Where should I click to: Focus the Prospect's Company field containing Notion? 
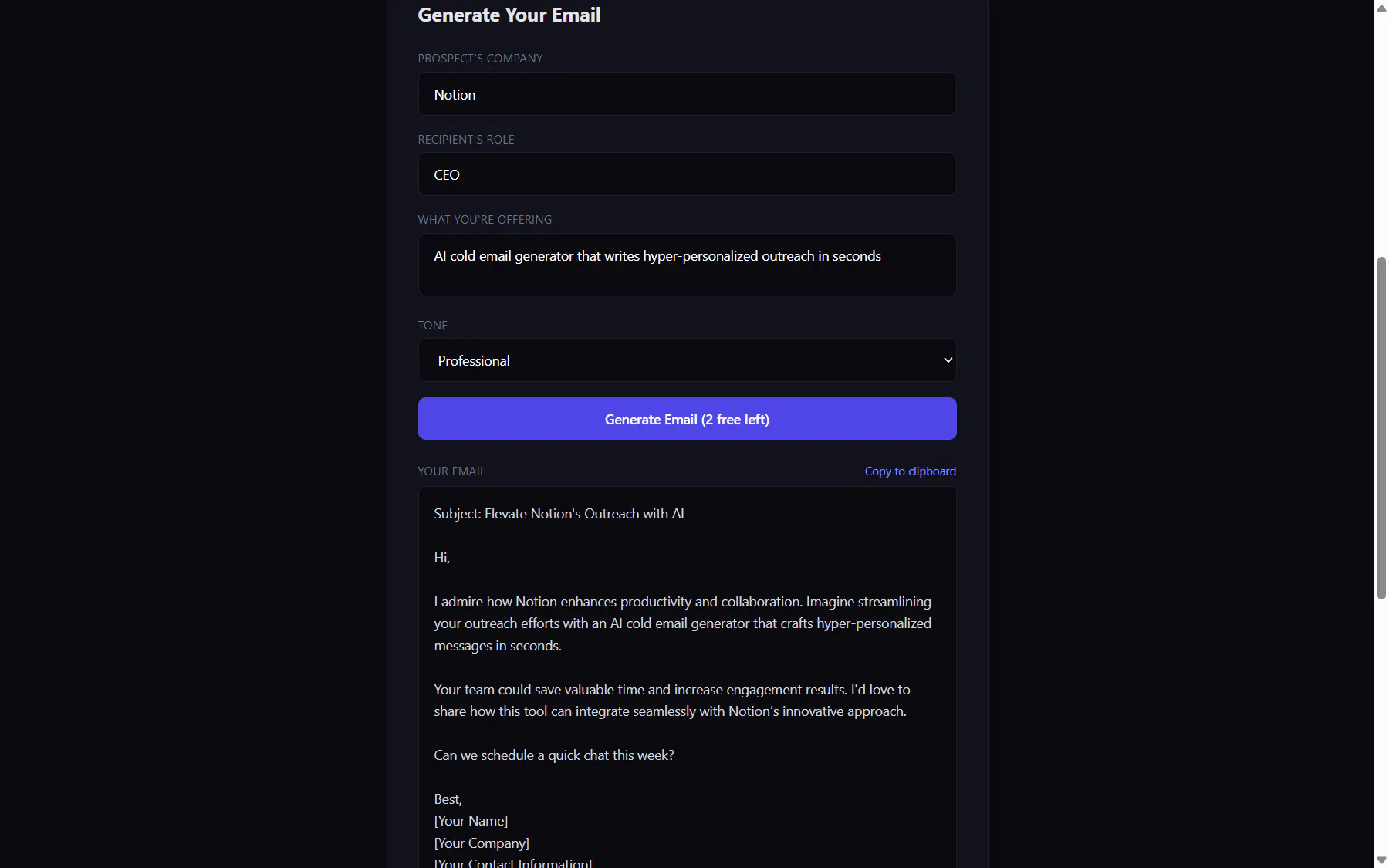click(x=687, y=94)
